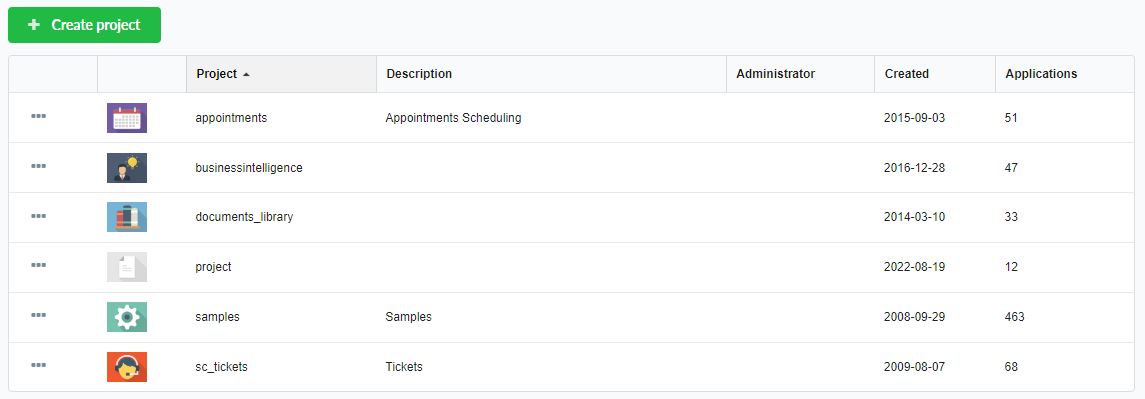The width and height of the screenshot is (1145, 399).
Task: Open the three-dot menu for samples
Action: click(x=39, y=314)
